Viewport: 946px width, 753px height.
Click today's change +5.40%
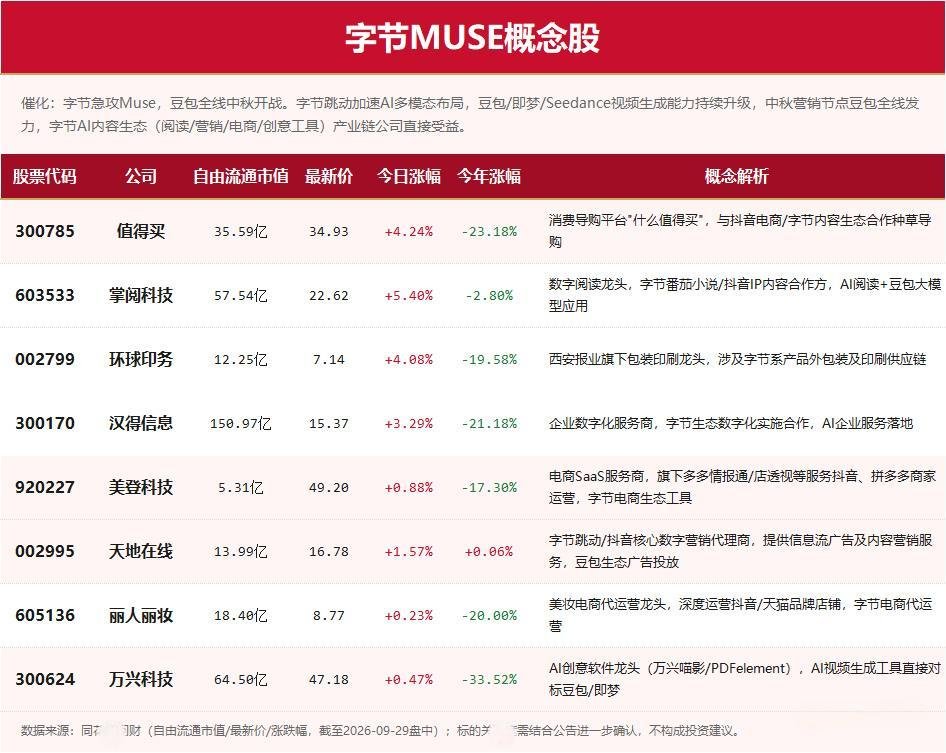(408, 296)
